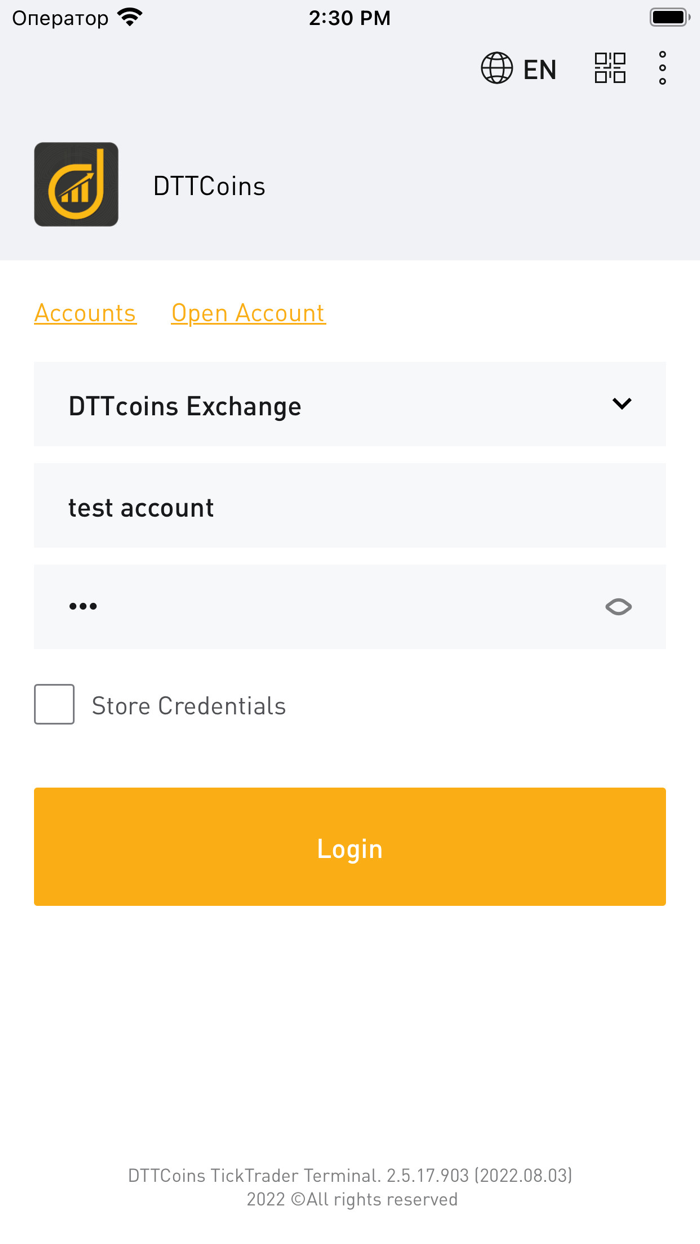
Task: Click the DTTCoins app logo
Action: [76, 184]
